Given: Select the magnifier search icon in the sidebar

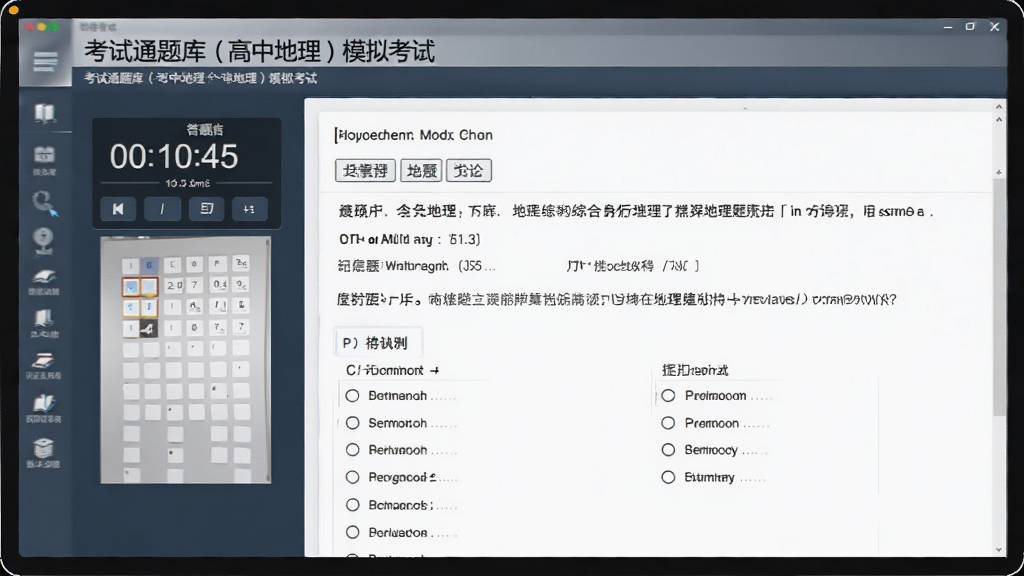Looking at the screenshot, I should tap(44, 202).
